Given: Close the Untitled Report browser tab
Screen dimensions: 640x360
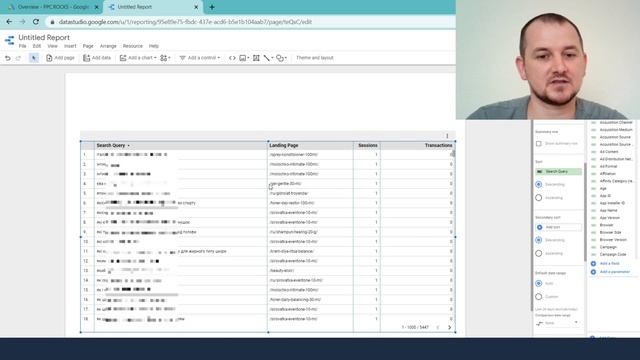Looking at the screenshot, I should 196,7.
